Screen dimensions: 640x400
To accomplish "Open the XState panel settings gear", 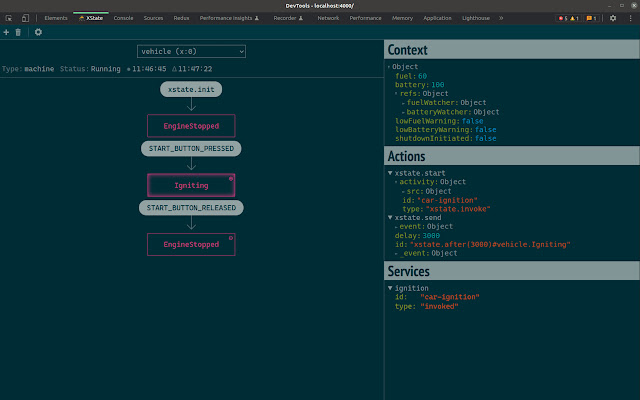I will click(38, 32).
